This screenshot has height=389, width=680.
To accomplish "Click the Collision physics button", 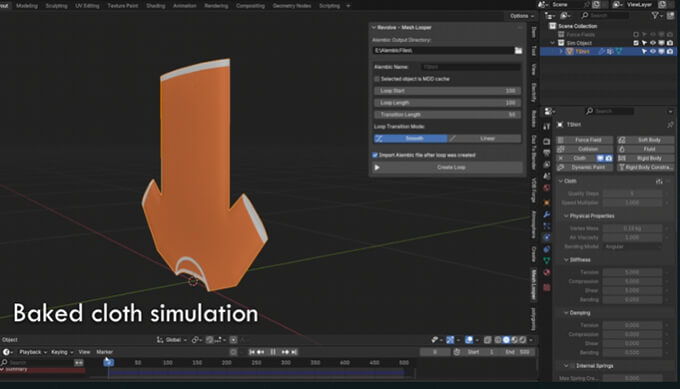I will tap(585, 149).
